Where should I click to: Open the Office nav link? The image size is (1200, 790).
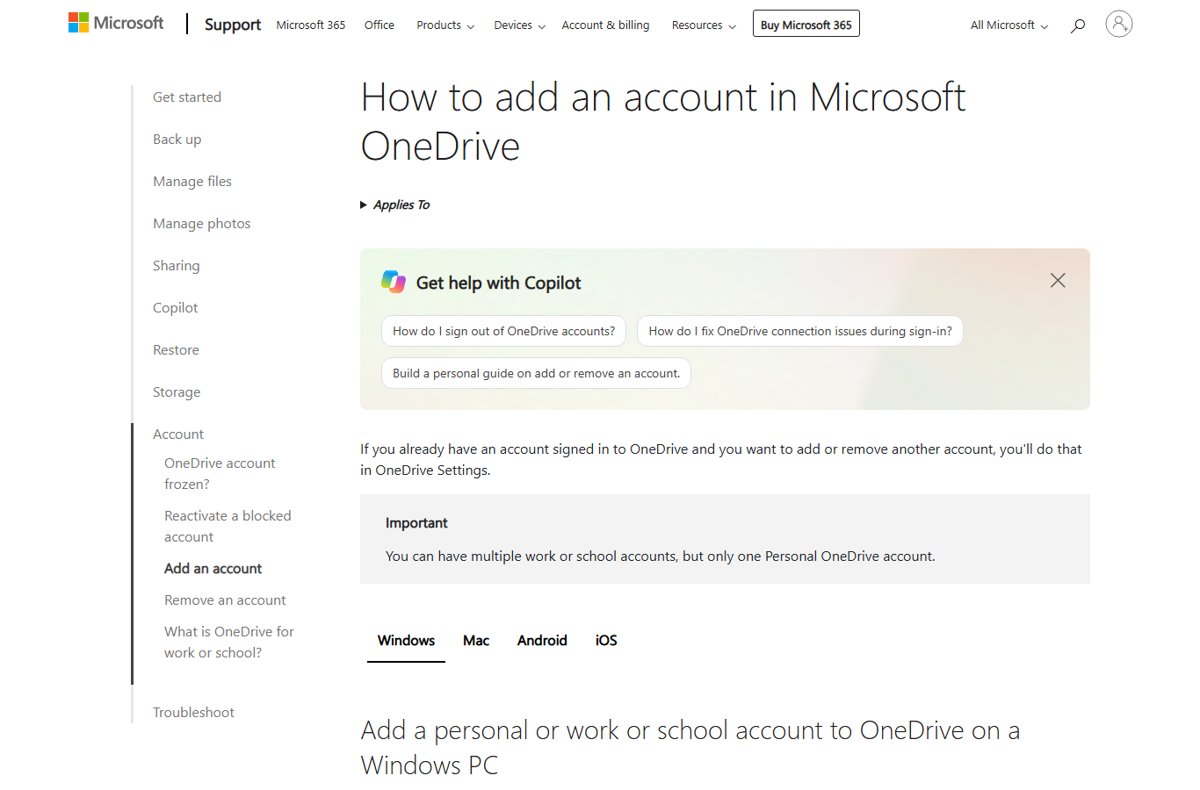[x=379, y=25]
